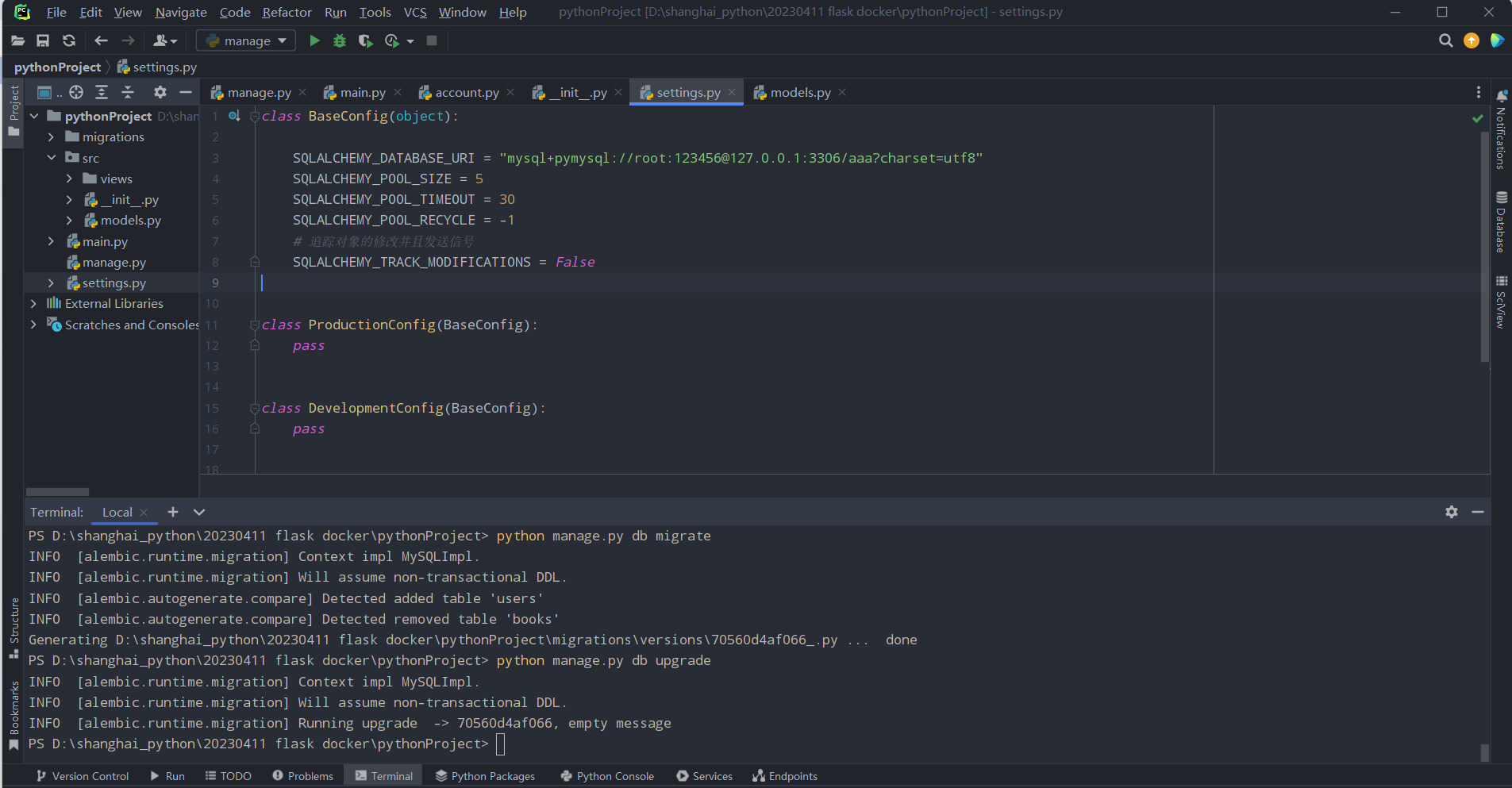This screenshot has width=1512, height=788.
Task: Save all files with the disk icon
Action: [43, 40]
